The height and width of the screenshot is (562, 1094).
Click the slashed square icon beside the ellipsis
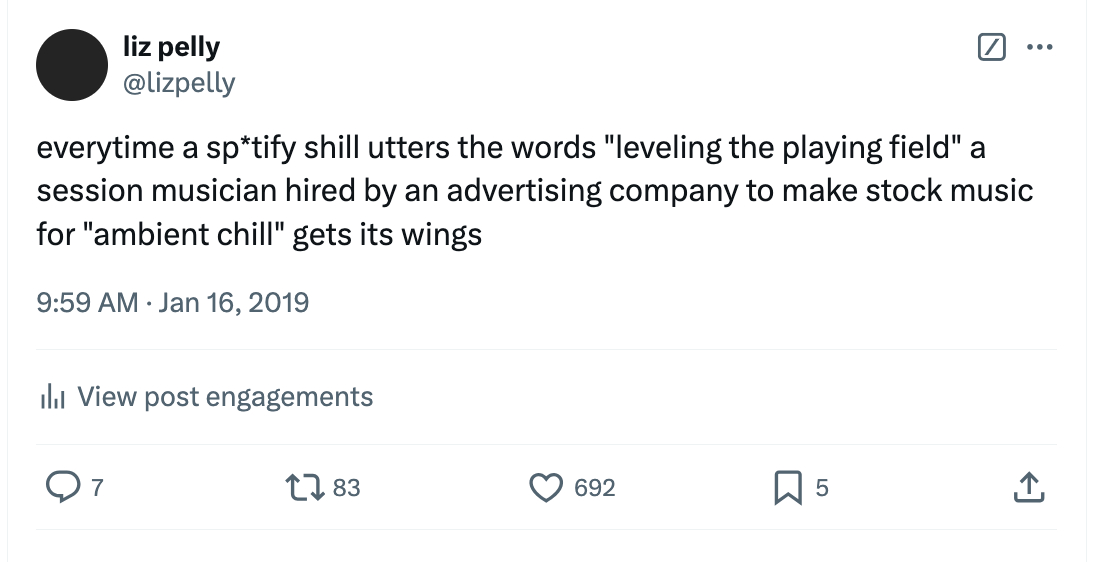point(990,47)
